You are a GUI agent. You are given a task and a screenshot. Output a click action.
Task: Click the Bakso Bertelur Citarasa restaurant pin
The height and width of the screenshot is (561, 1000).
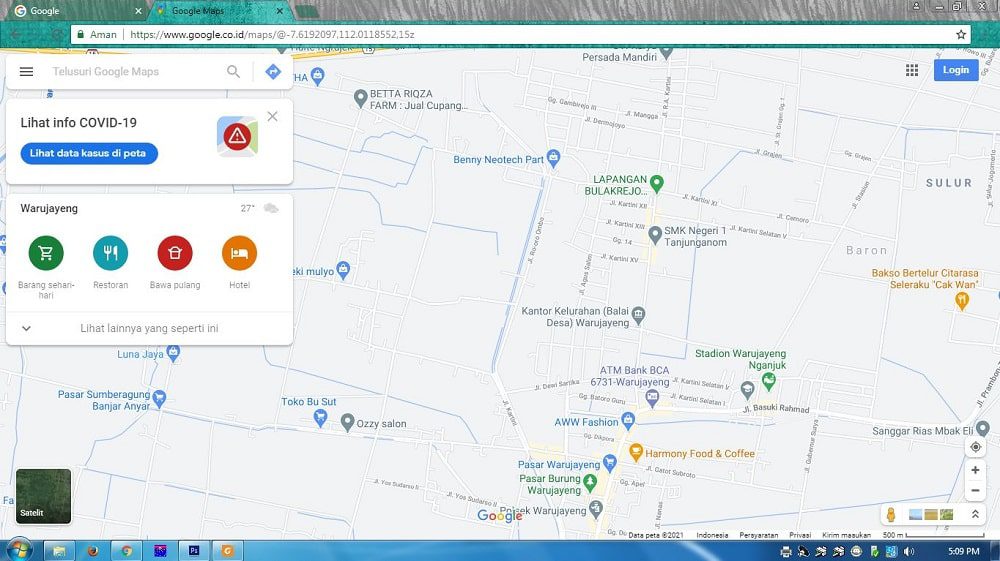click(962, 300)
